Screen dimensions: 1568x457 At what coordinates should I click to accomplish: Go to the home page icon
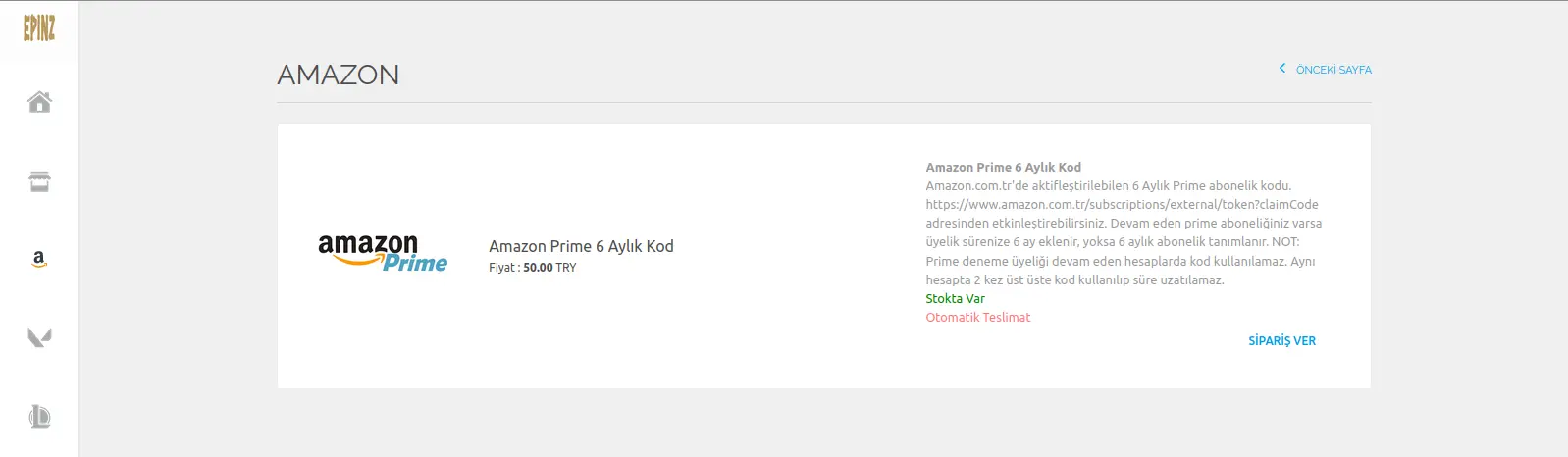tap(39, 102)
